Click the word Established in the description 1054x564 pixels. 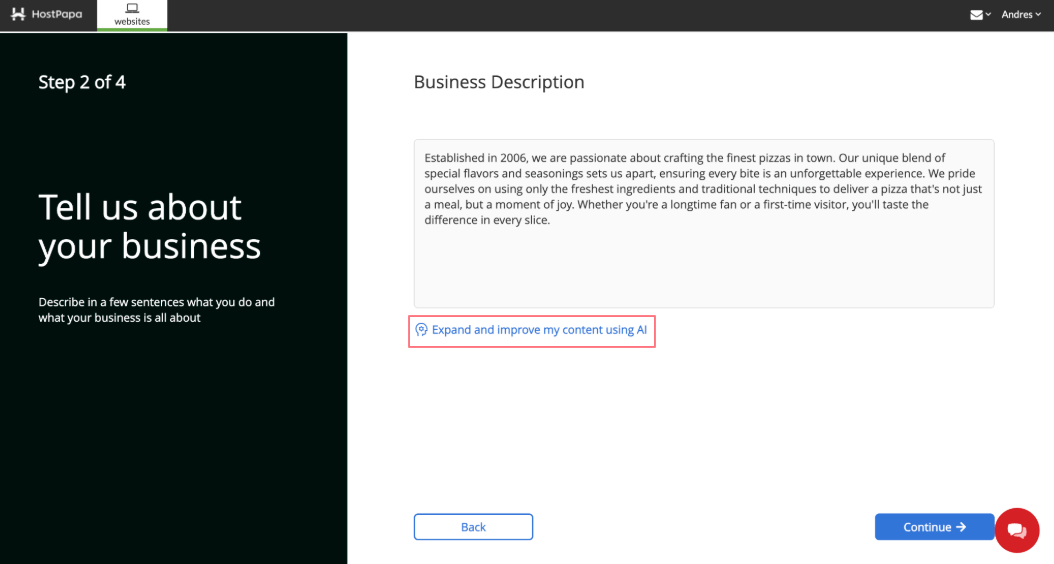click(x=454, y=158)
